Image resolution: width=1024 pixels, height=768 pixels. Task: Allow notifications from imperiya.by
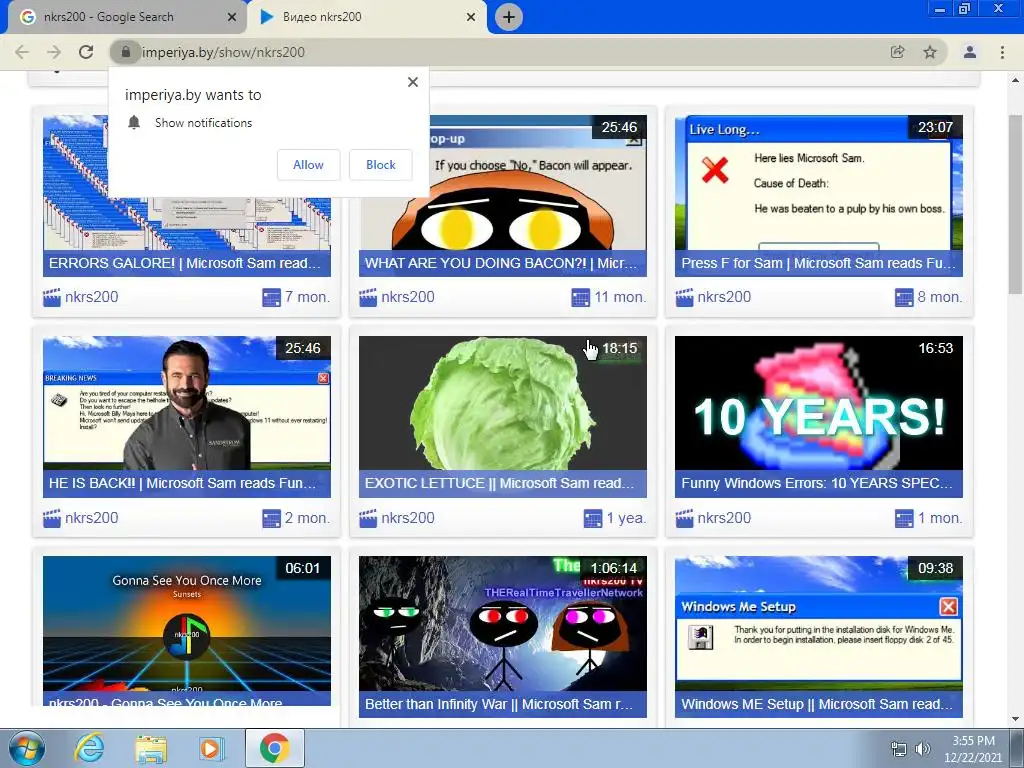coord(308,165)
